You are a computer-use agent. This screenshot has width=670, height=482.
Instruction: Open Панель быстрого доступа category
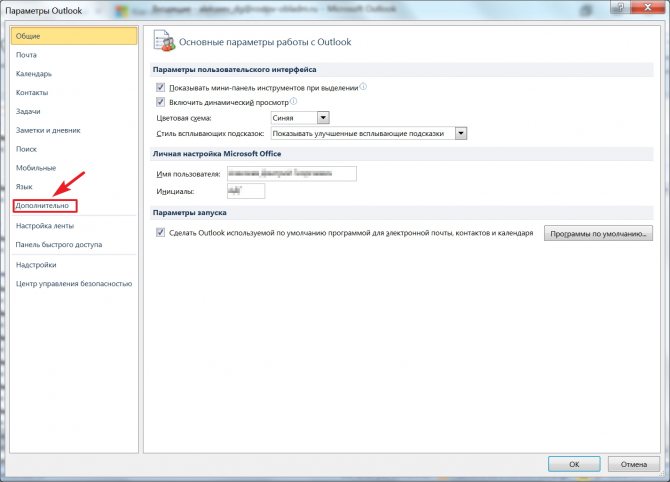pos(74,244)
